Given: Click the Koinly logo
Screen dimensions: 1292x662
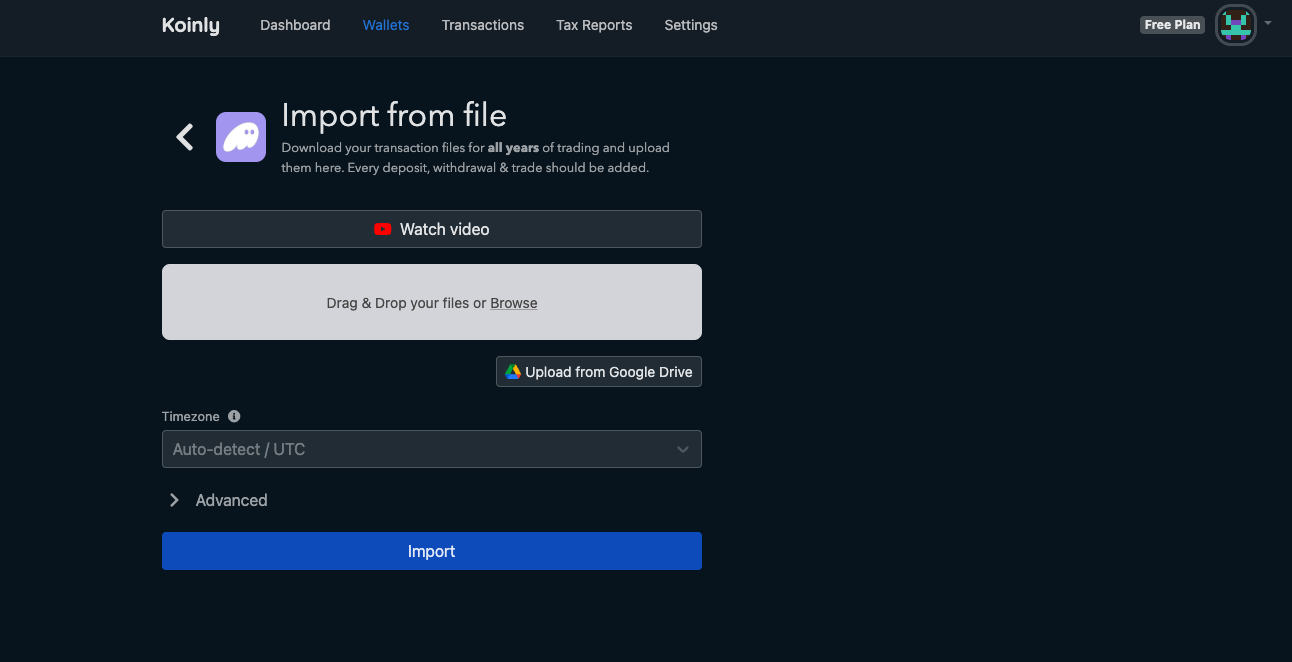Looking at the screenshot, I should (x=190, y=26).
